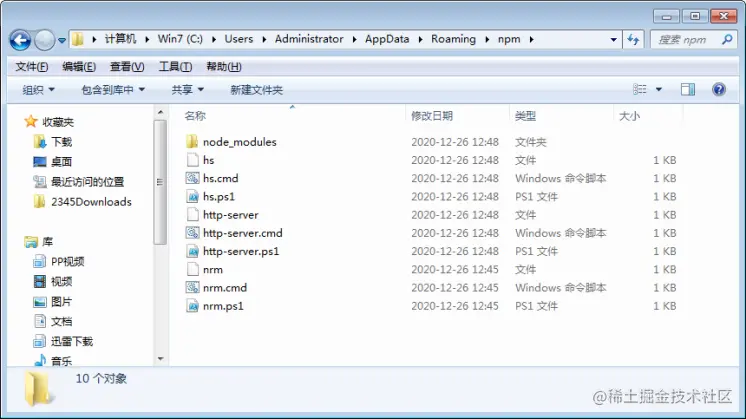Click the Forward navigation arrow button
The width and height of the screenshot is (746, 419).
coord(45,40)
